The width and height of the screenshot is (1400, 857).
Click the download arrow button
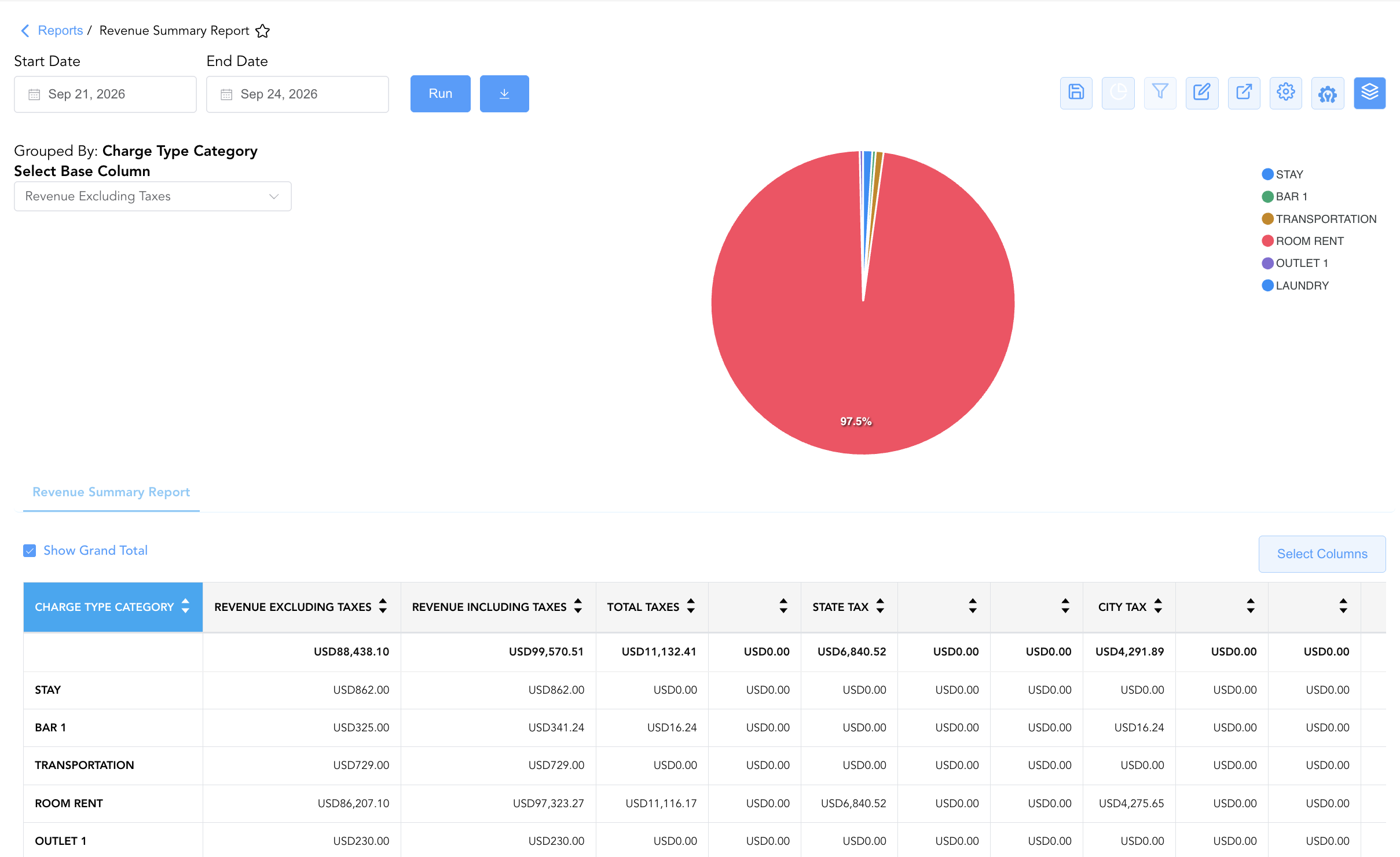(504, 93)
